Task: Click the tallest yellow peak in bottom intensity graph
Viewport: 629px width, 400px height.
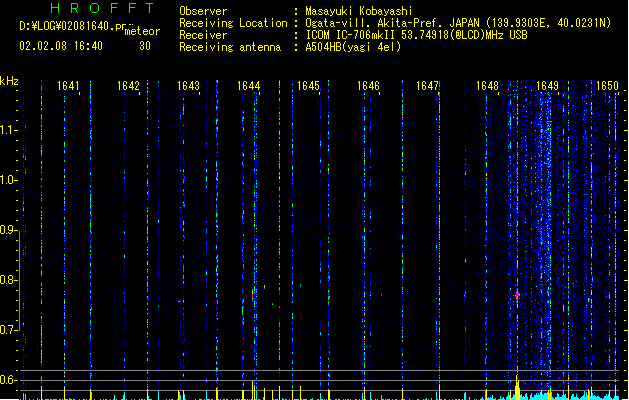Action: tap(517, 387)
